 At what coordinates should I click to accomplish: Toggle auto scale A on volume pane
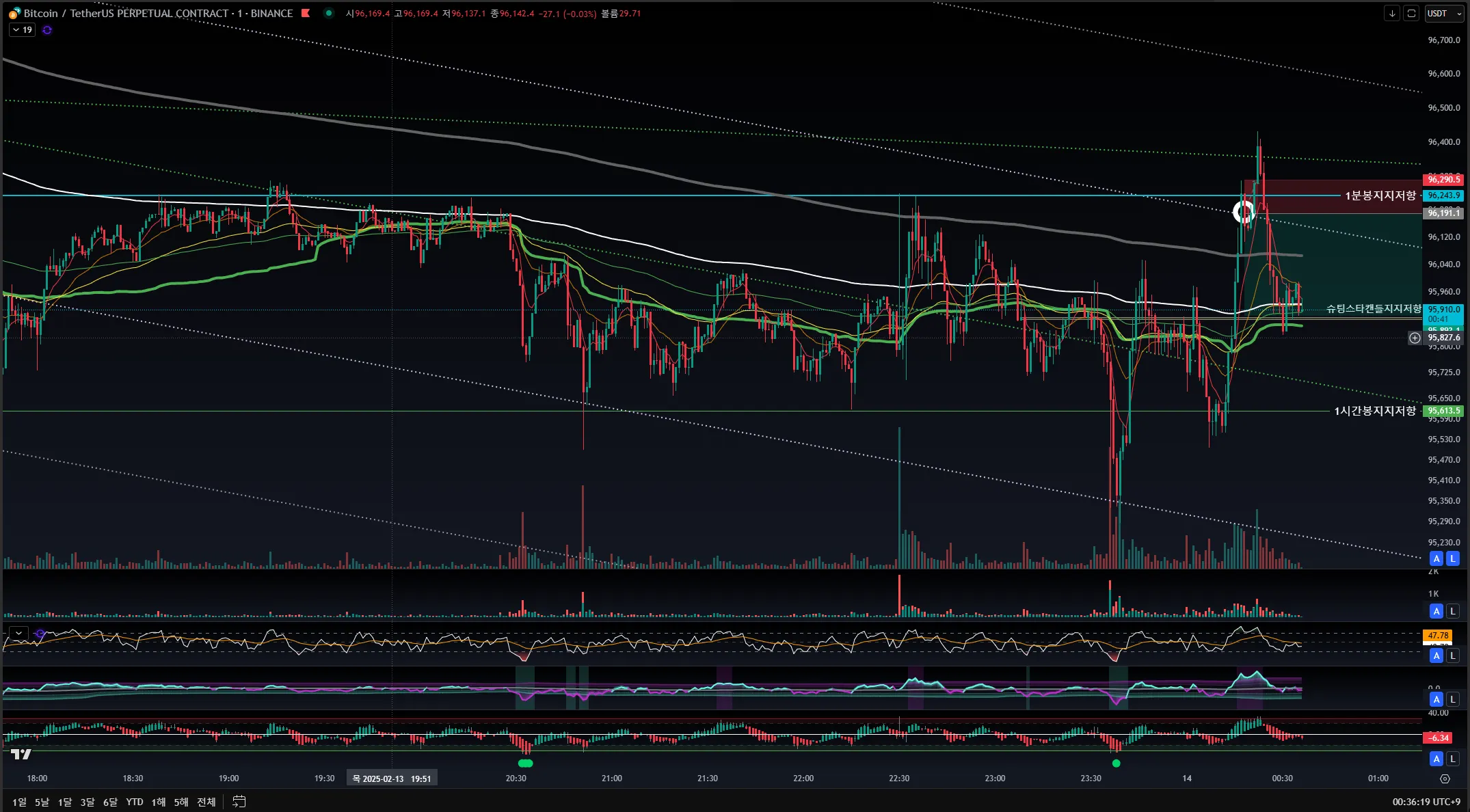point(1436,611)
